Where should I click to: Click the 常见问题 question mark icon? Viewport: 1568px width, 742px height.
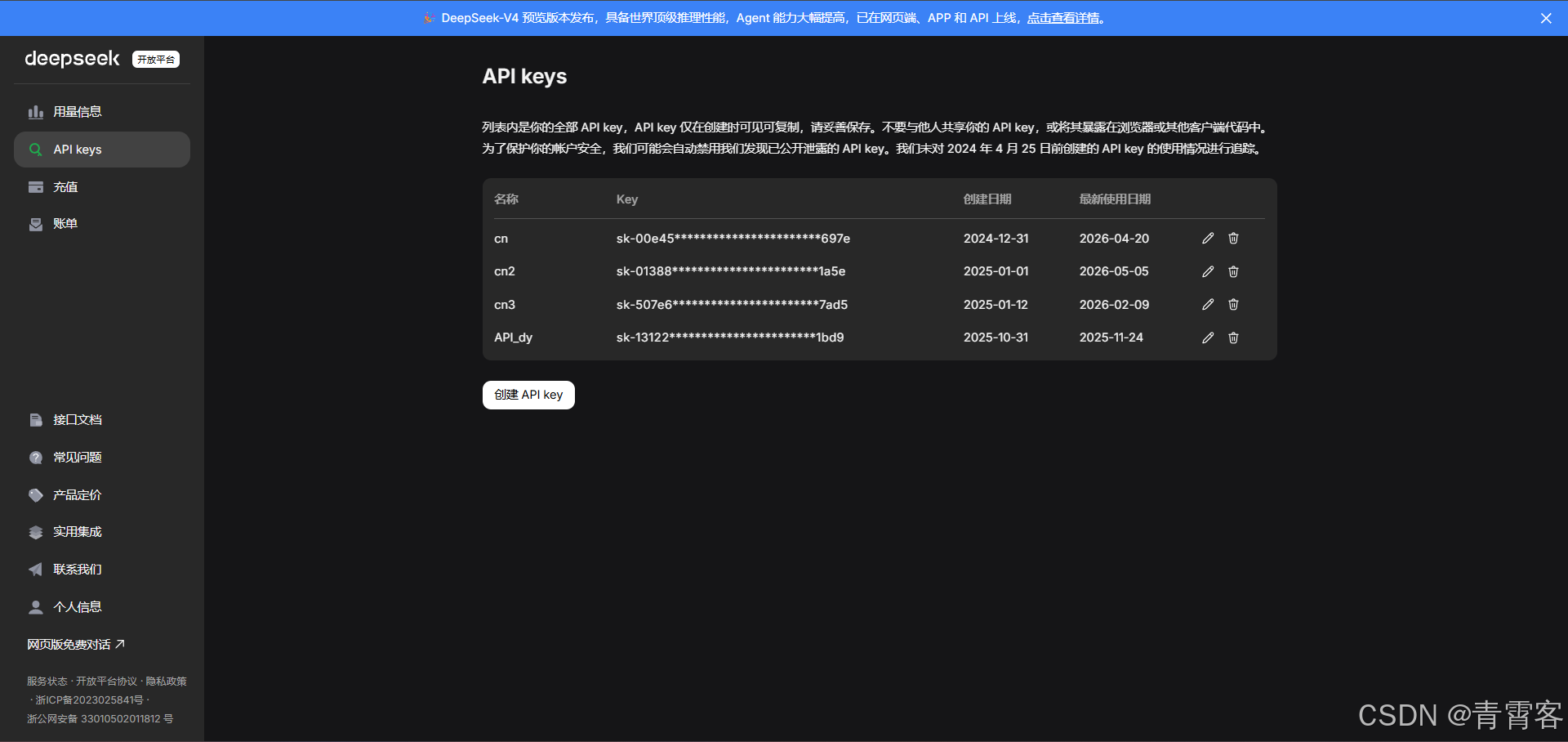pos(36,458)
